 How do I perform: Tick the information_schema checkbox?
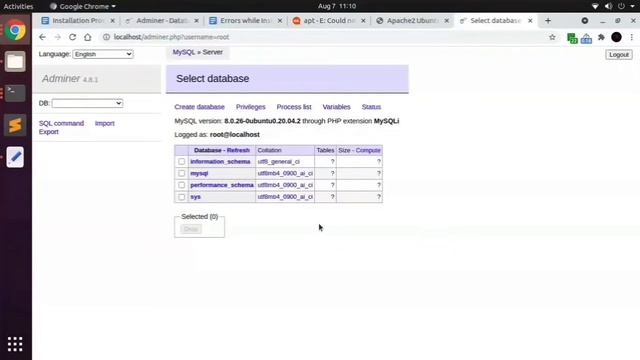coord(182,162)
